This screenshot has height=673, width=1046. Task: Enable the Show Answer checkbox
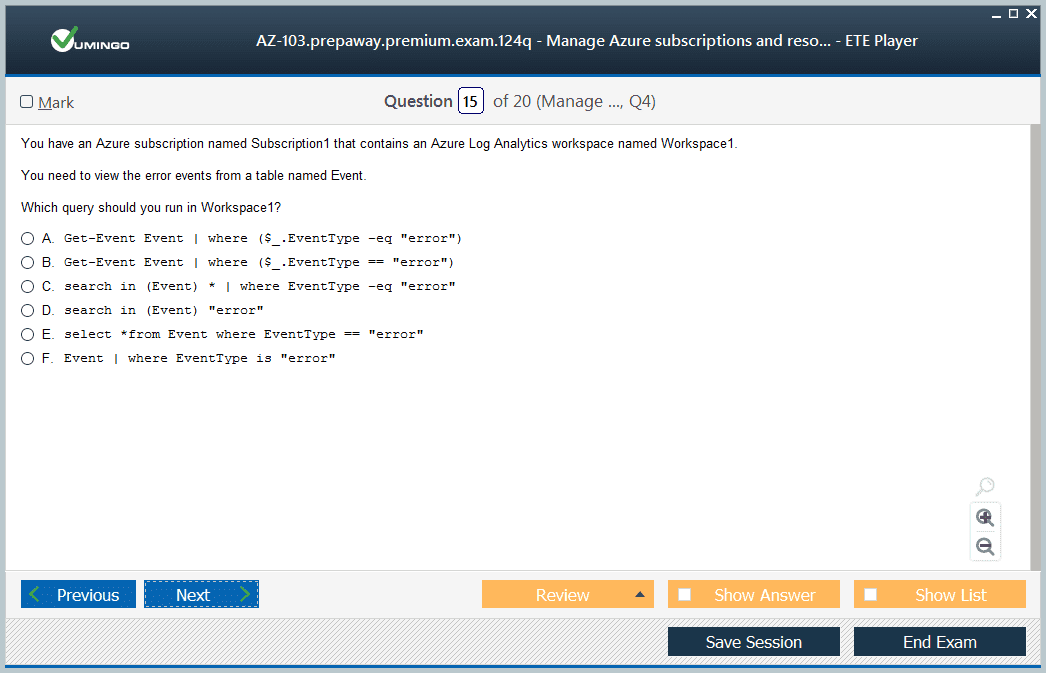(x=685, y=595)
